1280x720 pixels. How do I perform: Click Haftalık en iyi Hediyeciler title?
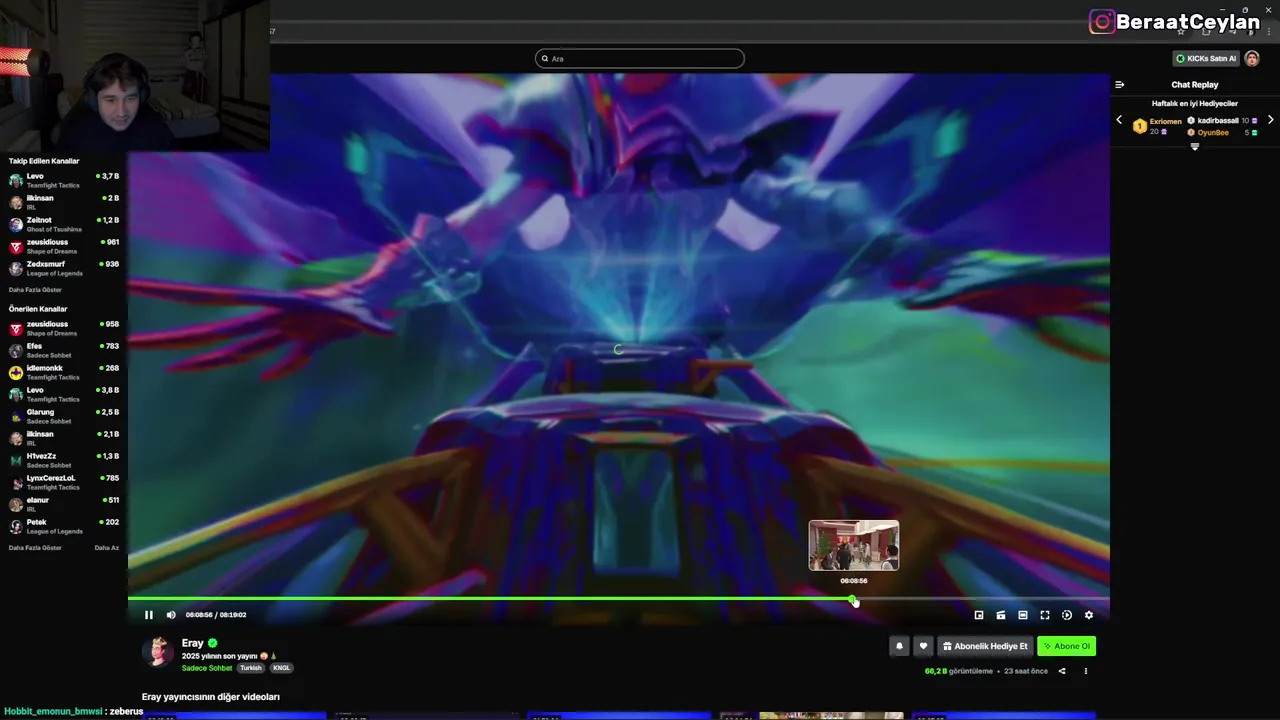[x=1195, y=104]
